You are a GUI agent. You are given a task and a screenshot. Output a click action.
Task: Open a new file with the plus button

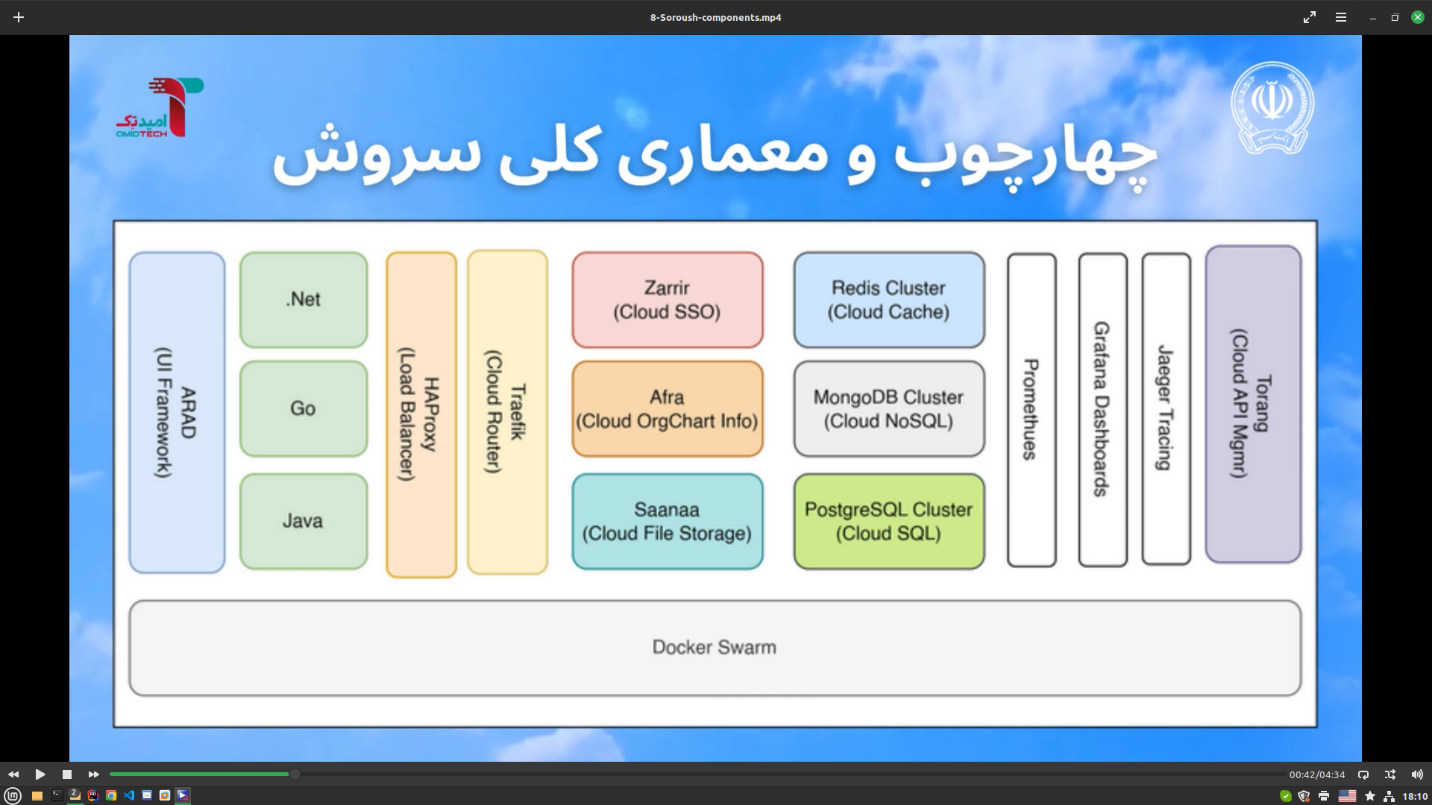[x=18, y=17]
